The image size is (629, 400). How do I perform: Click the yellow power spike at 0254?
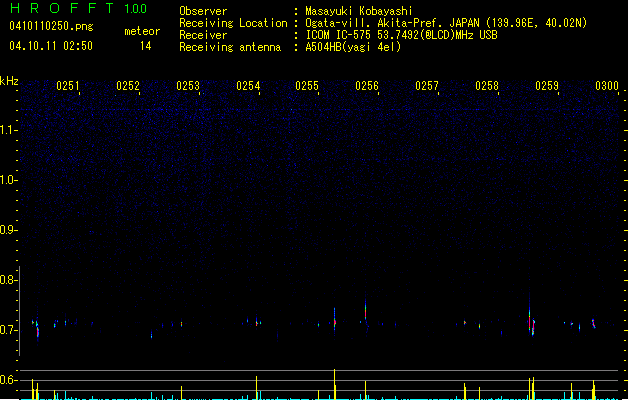[x=257, y=387]
